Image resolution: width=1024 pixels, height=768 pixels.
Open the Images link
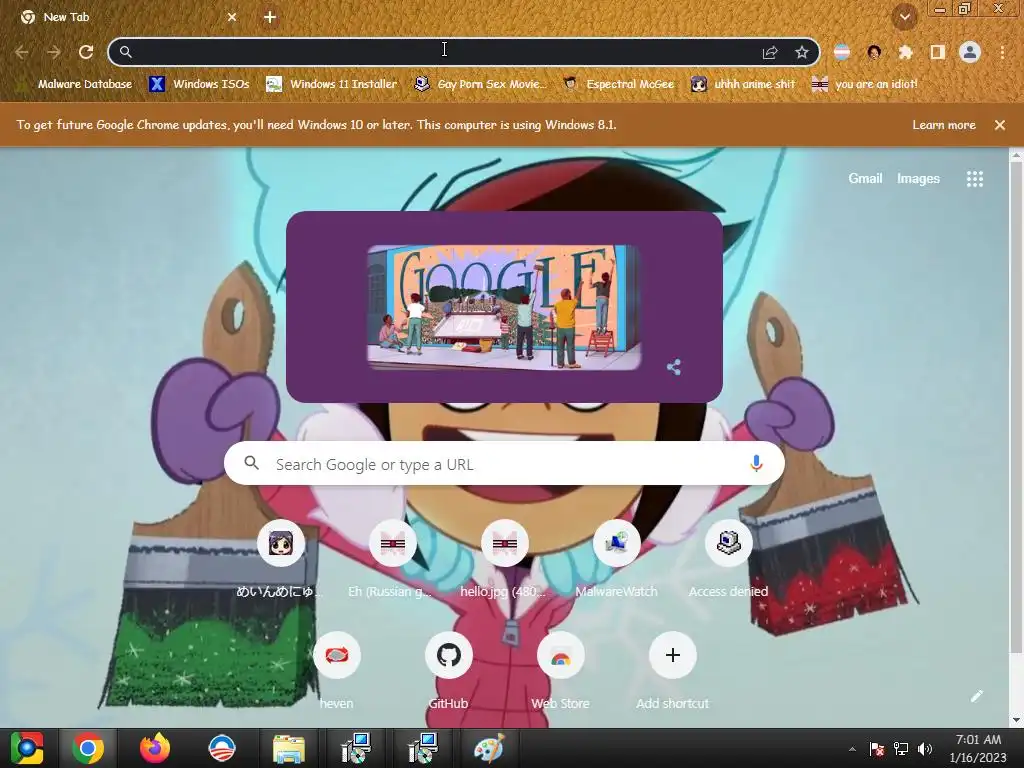(x=918, y=178)
